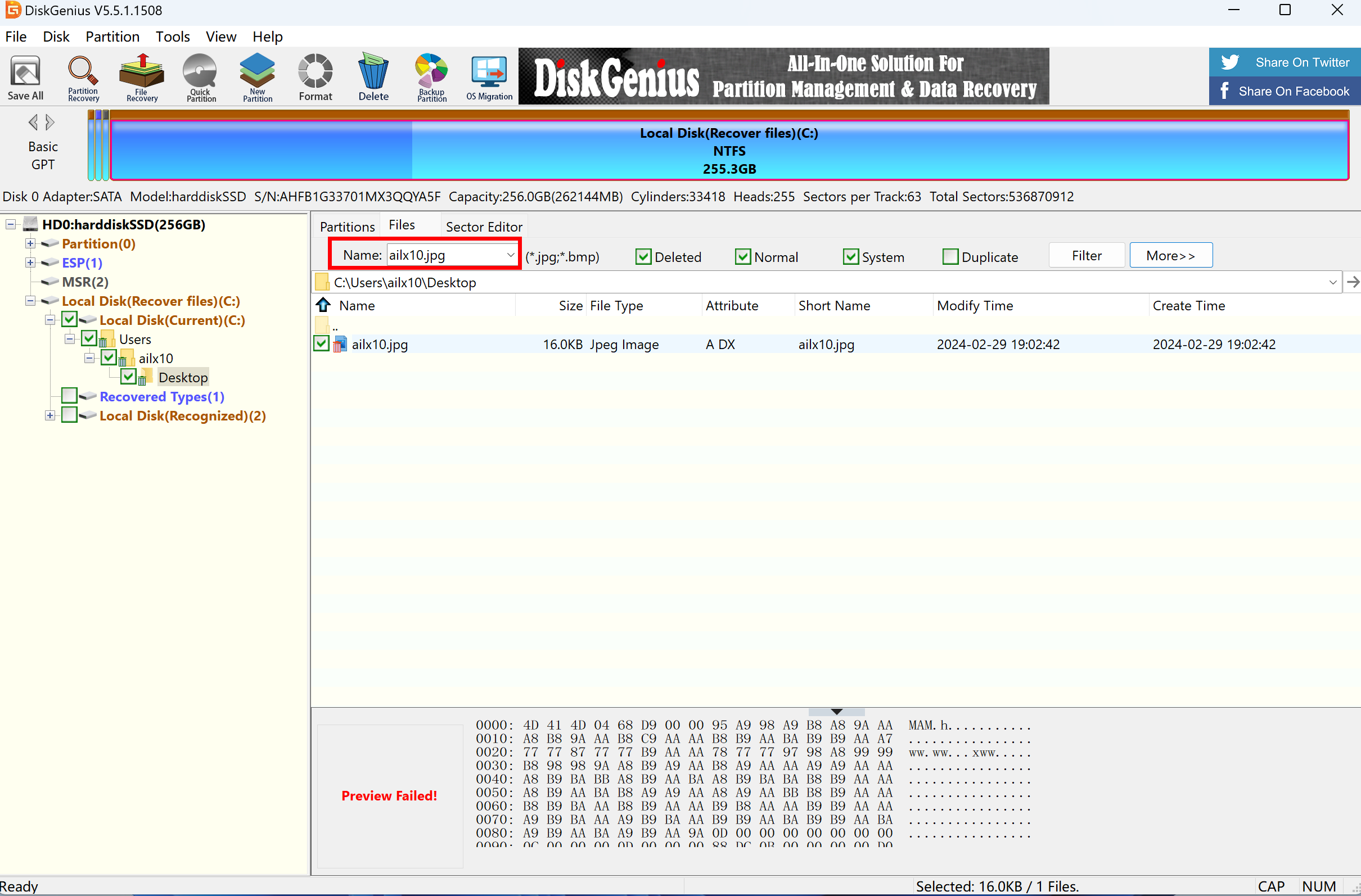The height and width of the screenshot is (896, 1361).
Task: Open the Tools menu
Action: 172,37
